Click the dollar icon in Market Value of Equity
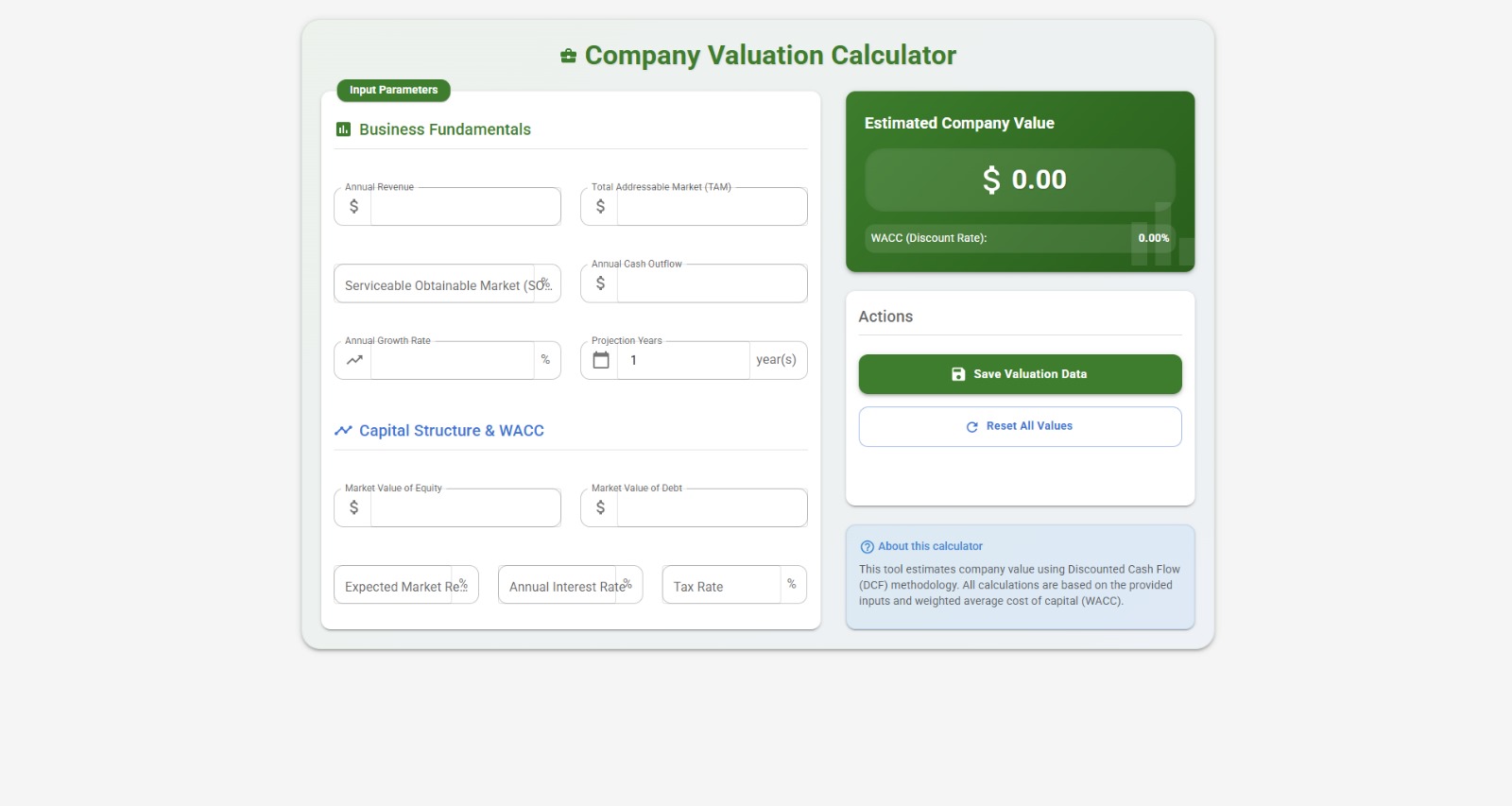Viewport: 1512px width, 806px height. point(353,507)
